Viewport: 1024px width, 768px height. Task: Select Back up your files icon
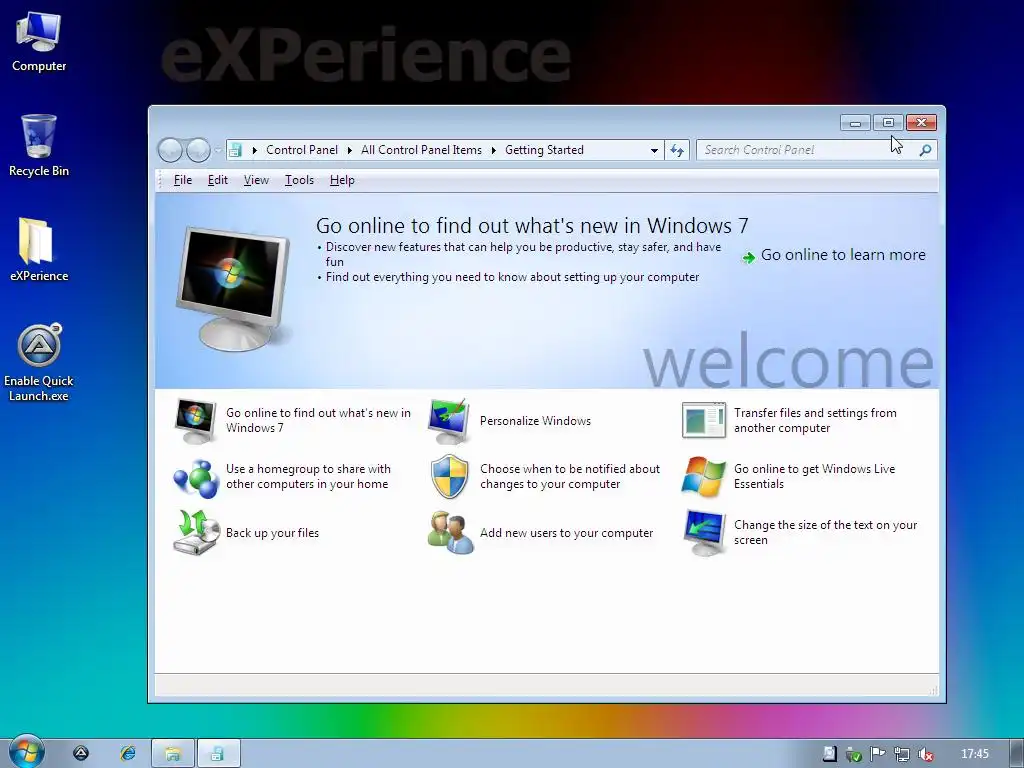pyautogui.click(x=196, y=533)
